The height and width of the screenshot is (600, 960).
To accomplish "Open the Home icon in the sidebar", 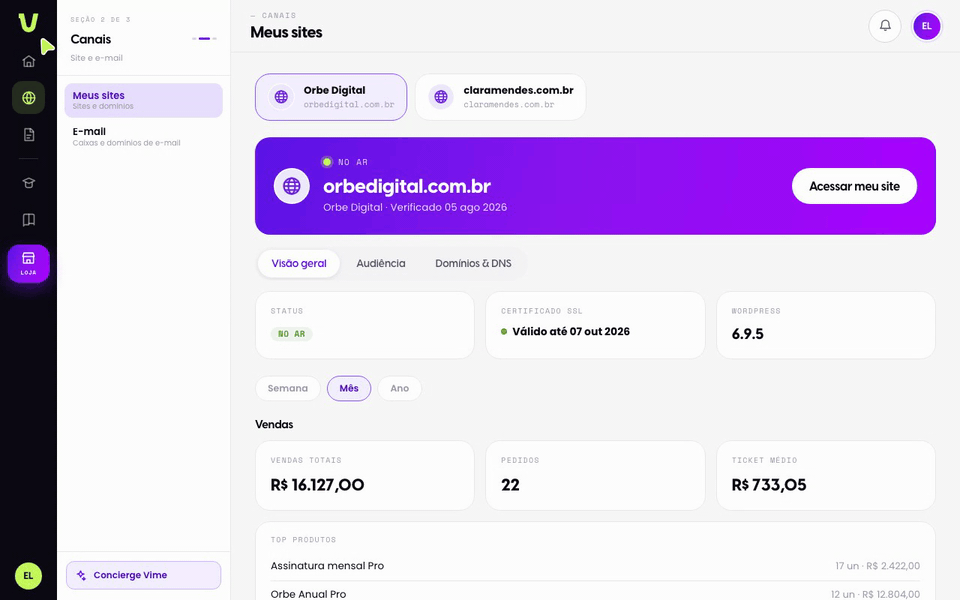I will click(x=28, y=61).
